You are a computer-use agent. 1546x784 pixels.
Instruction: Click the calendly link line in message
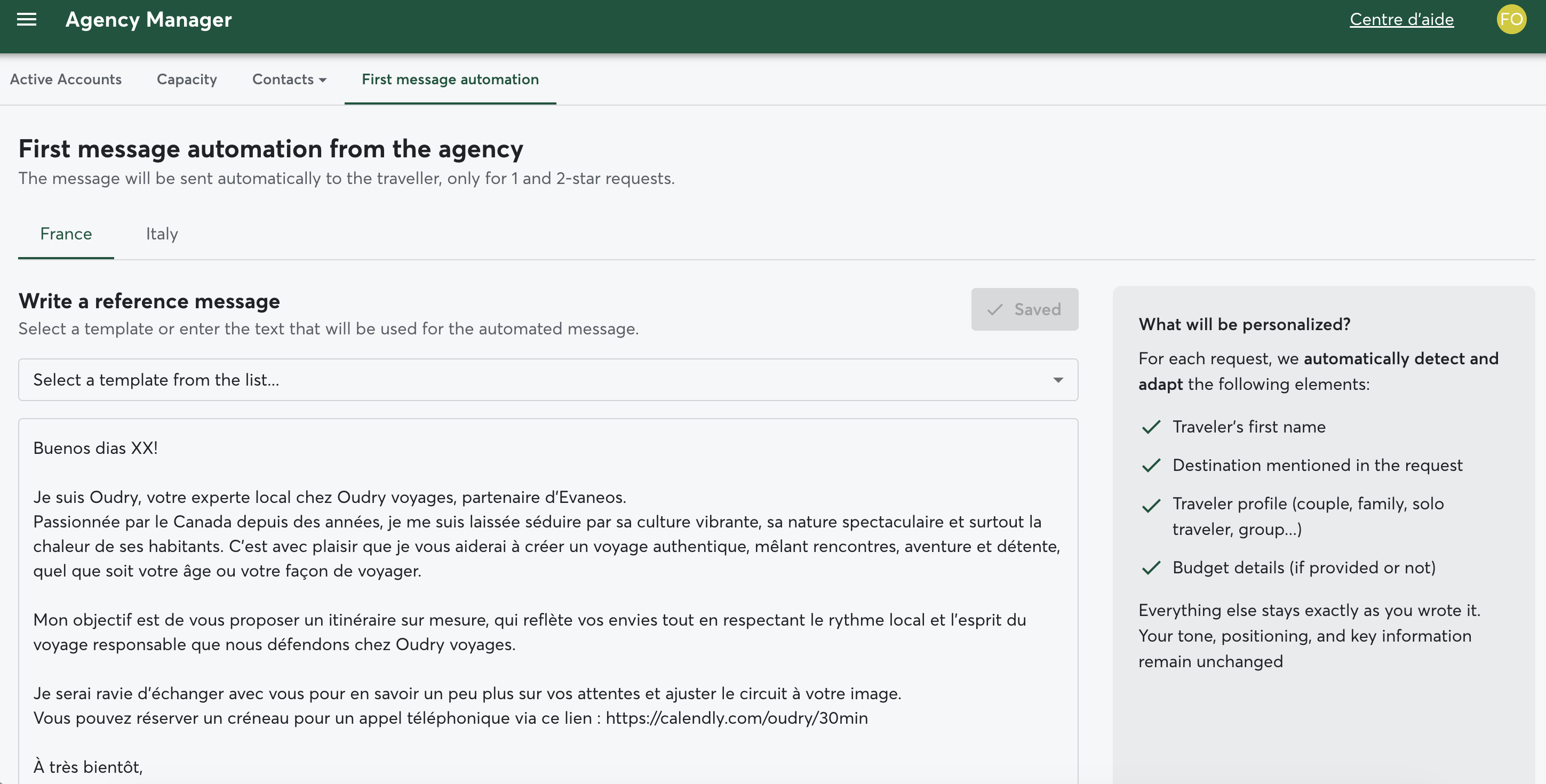pos(736,718)
